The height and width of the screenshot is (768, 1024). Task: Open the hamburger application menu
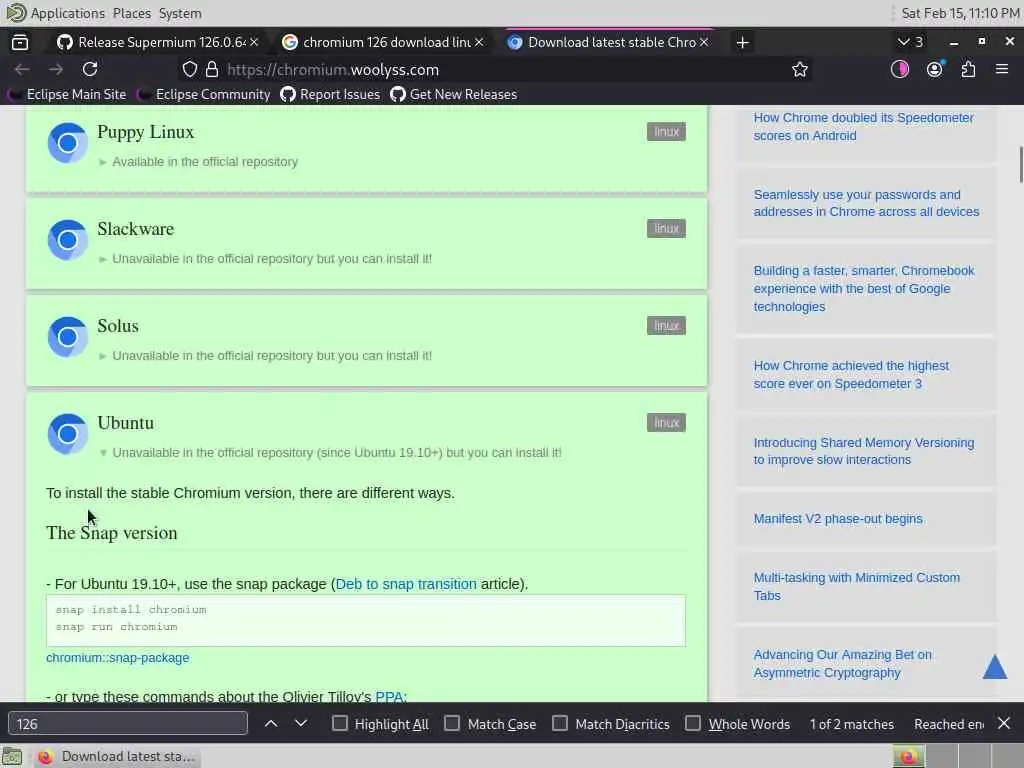(1002, 69)
